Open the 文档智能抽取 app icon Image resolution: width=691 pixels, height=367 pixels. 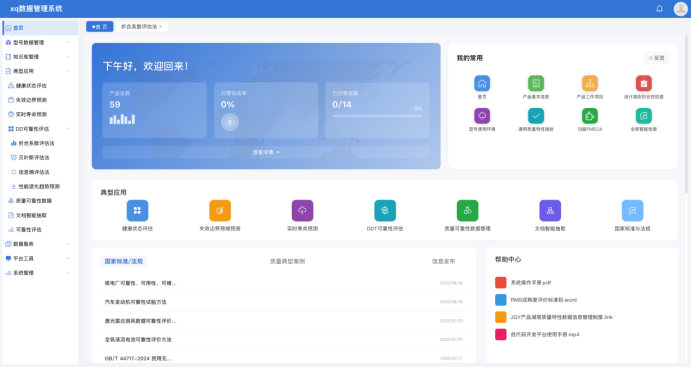550,211
